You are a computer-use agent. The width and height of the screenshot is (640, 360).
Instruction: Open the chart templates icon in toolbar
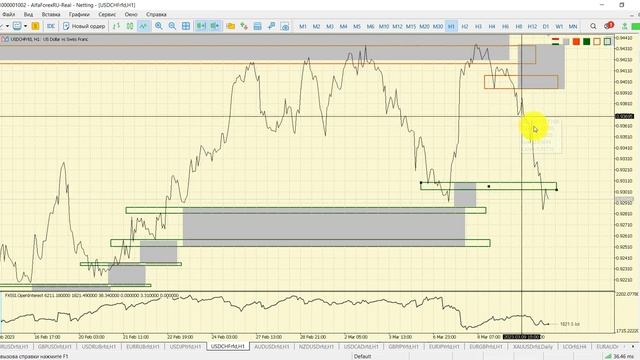17,26
